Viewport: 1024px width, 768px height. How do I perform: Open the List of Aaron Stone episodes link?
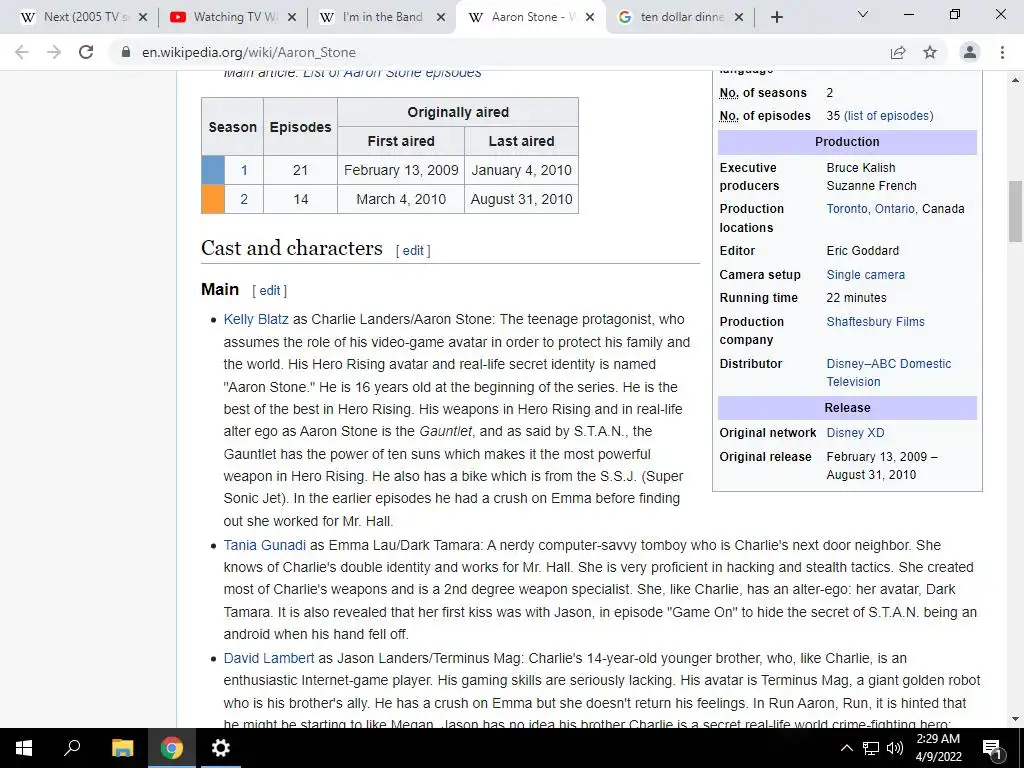392,72
